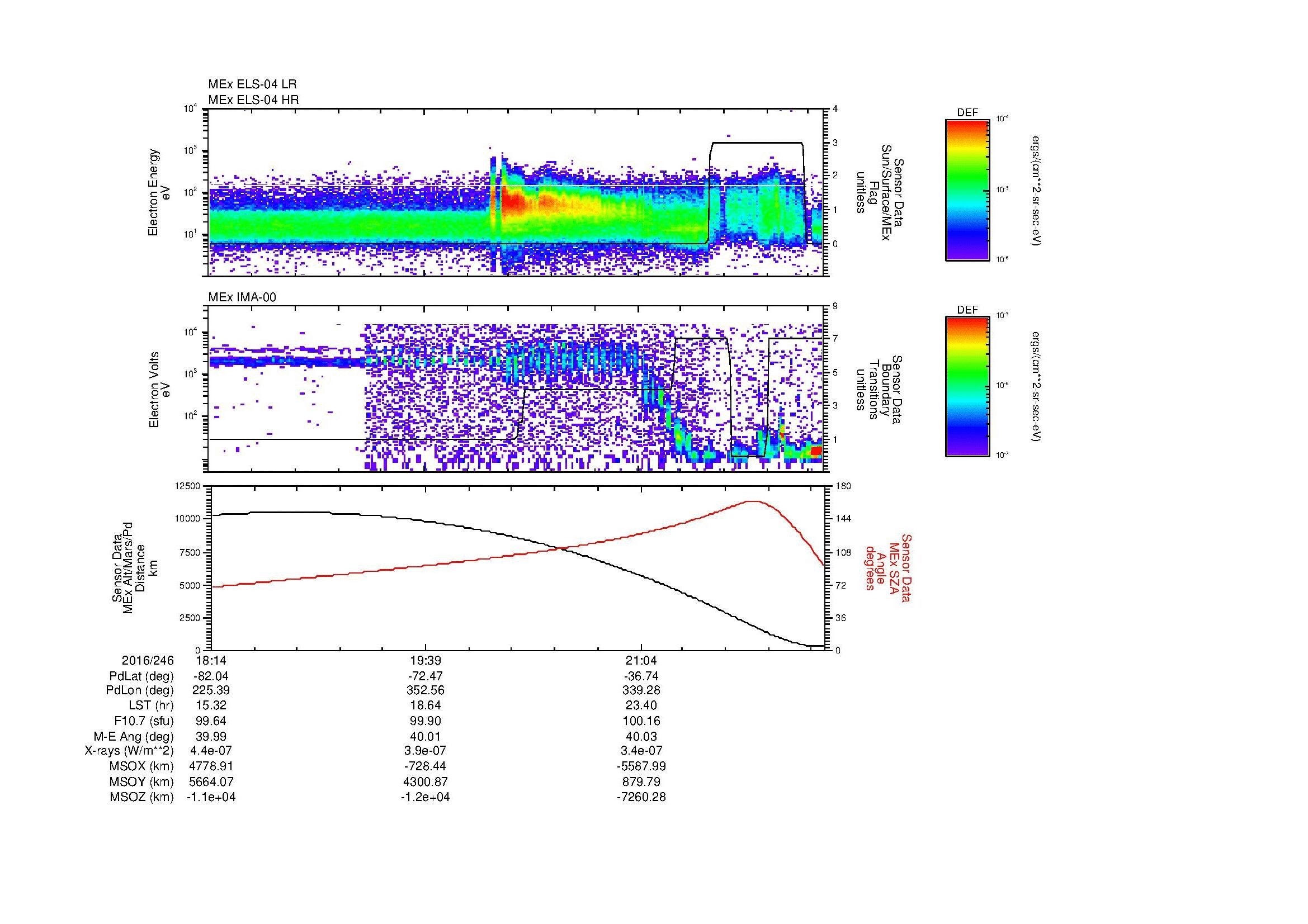Image resolution: width=1308 pixels, height=924 pixels.
Task: Click the lower color bar units label
Action: 1036,387
